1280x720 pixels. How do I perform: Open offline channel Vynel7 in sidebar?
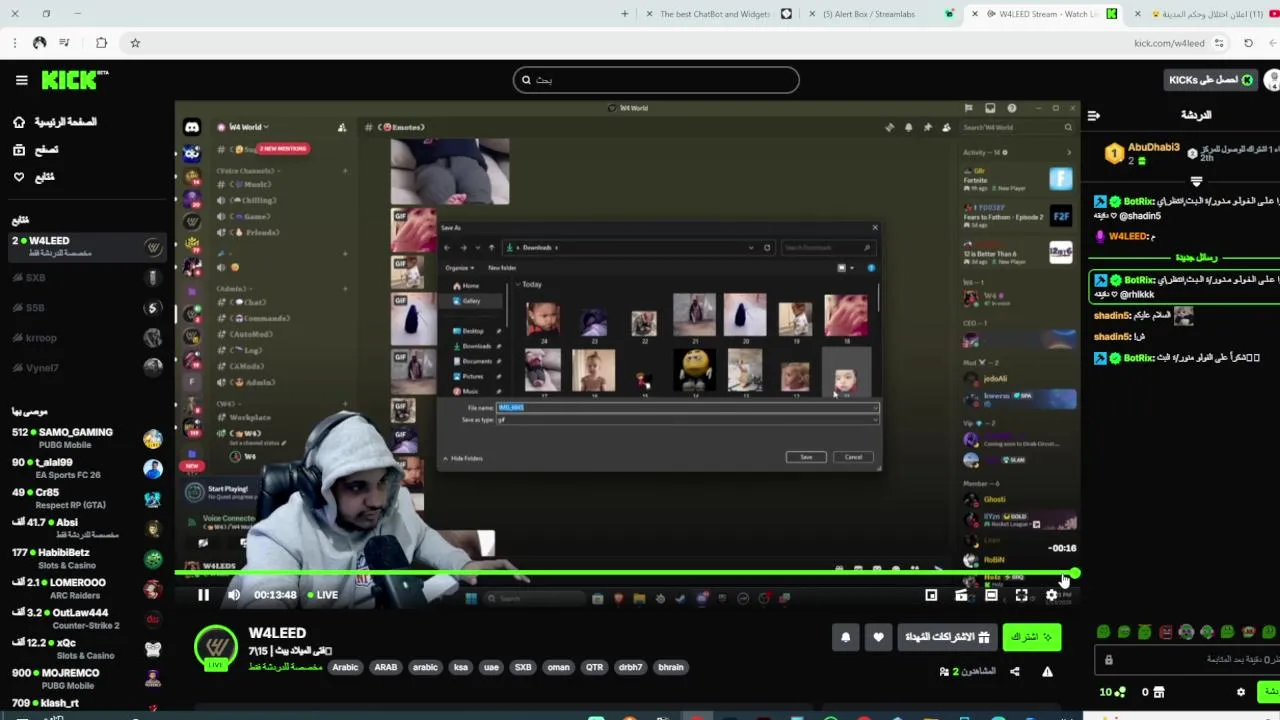(x=87, y=368)
